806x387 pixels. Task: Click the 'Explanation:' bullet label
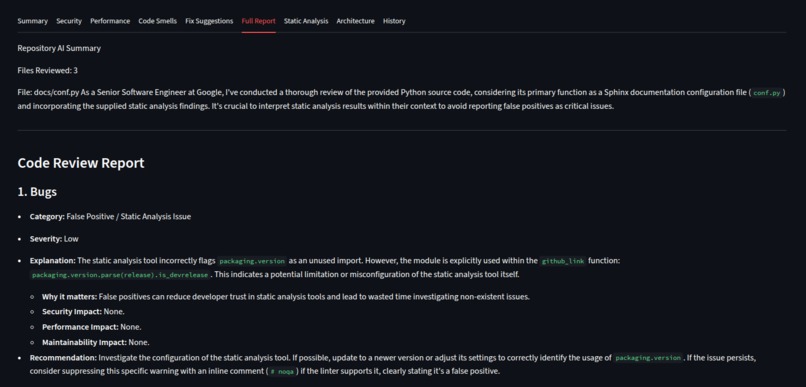click(52, 261)
